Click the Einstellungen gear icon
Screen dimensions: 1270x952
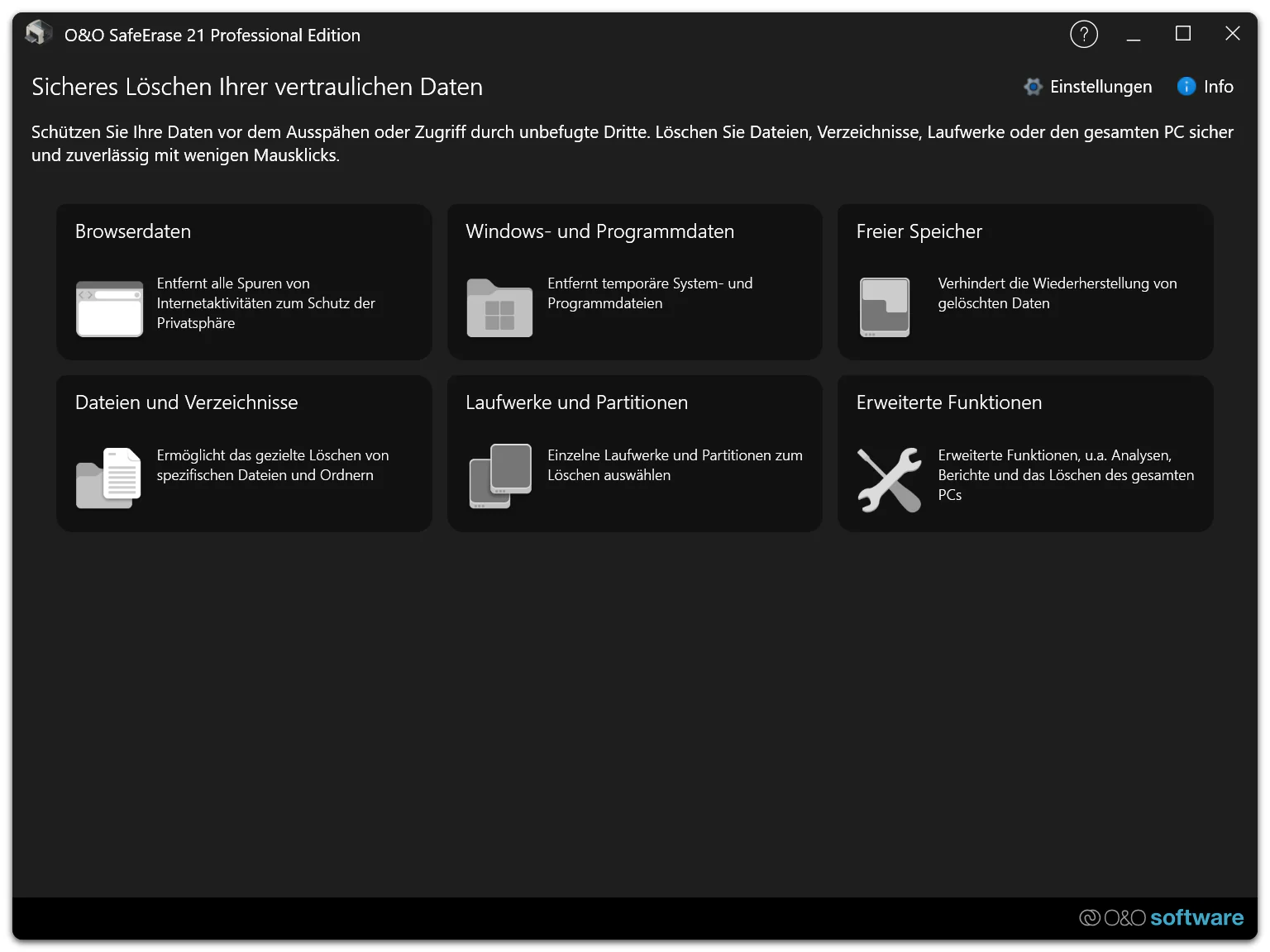click(1033, 87)
